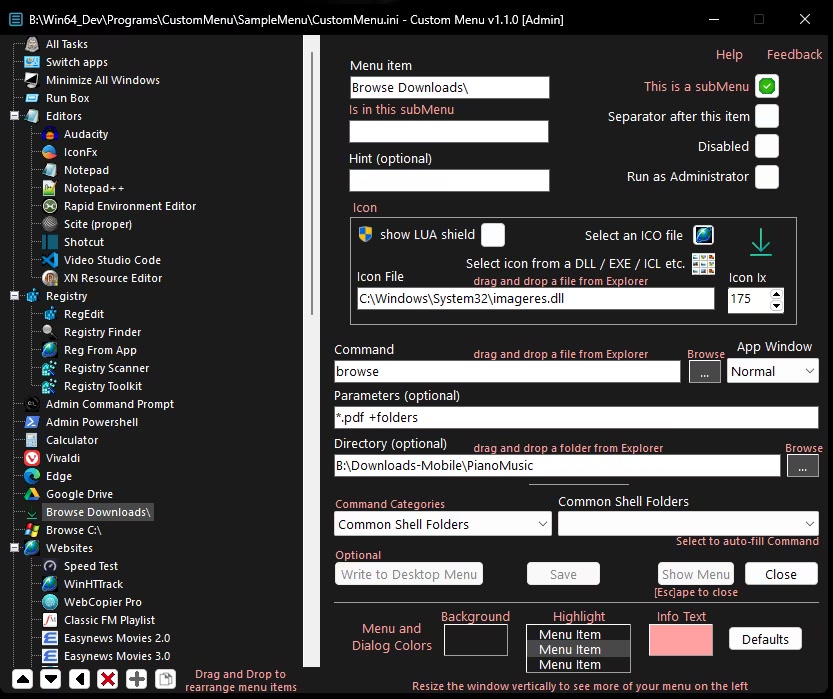Collapse the Editors tree group

click(15, 116)
